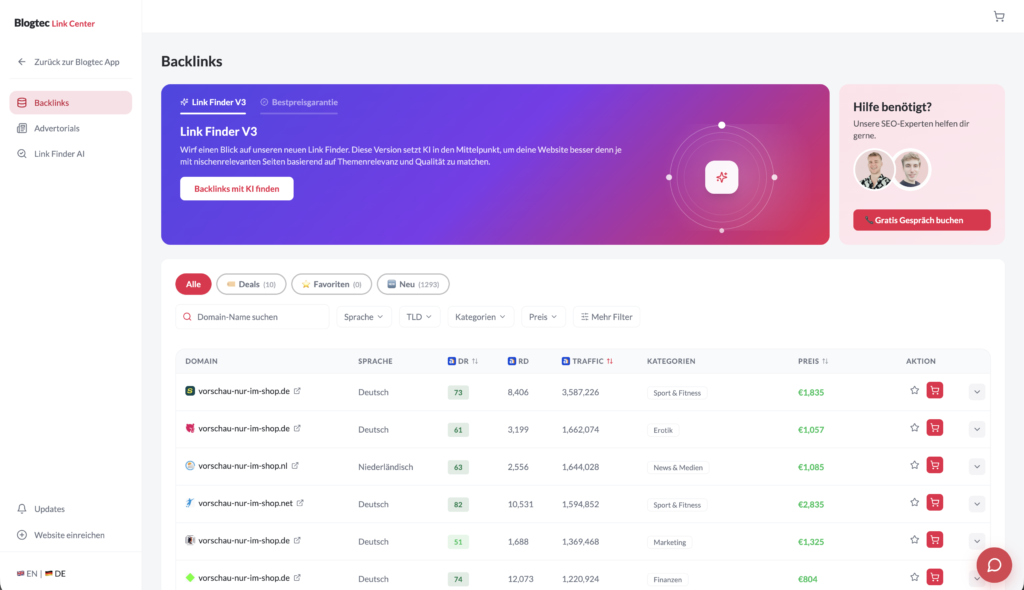Screen dimensions: 1024x590
Task: Show Deals (10) listings
Action: [x=251, y=284]
